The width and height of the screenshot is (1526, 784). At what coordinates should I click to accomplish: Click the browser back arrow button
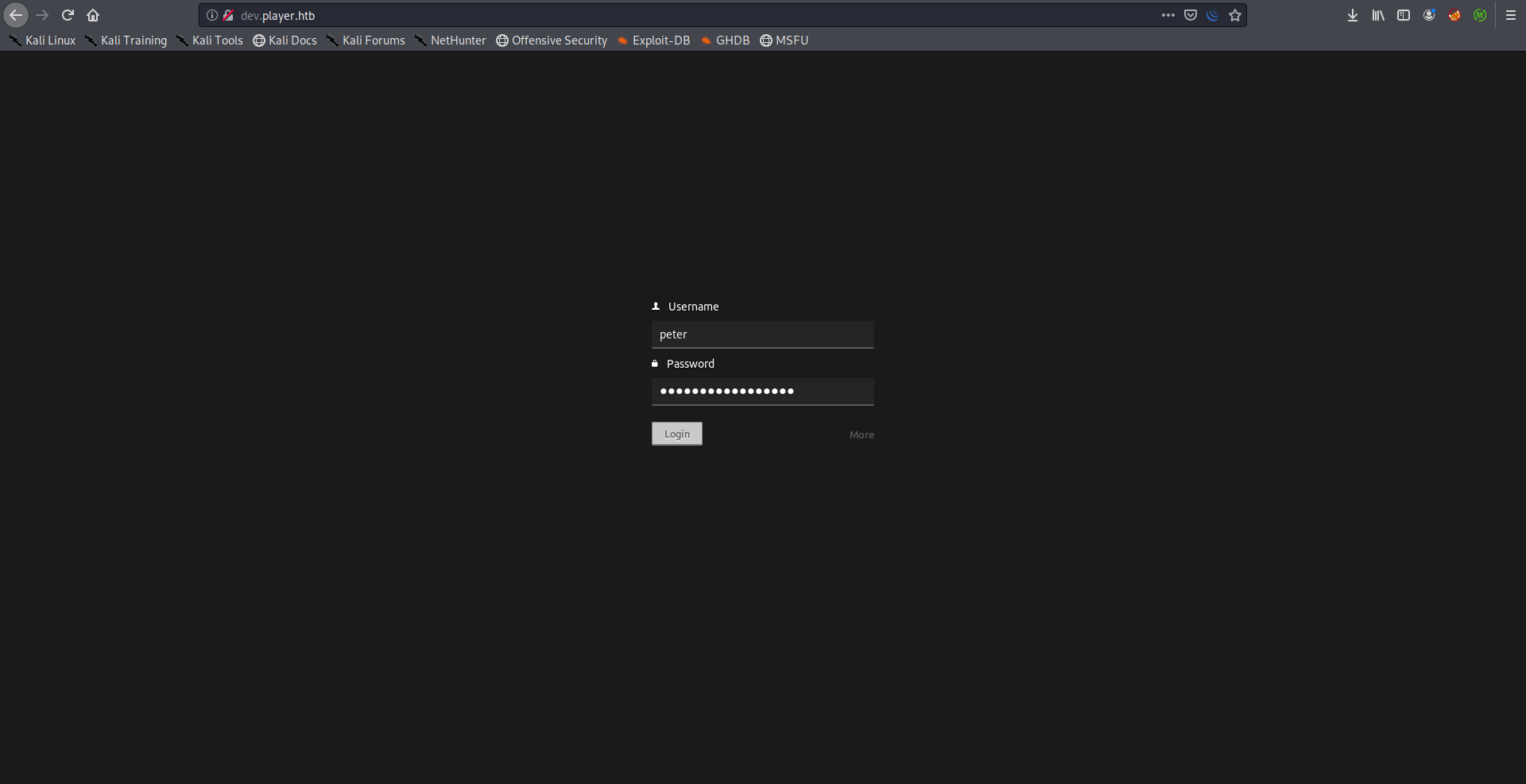point(16,15)
